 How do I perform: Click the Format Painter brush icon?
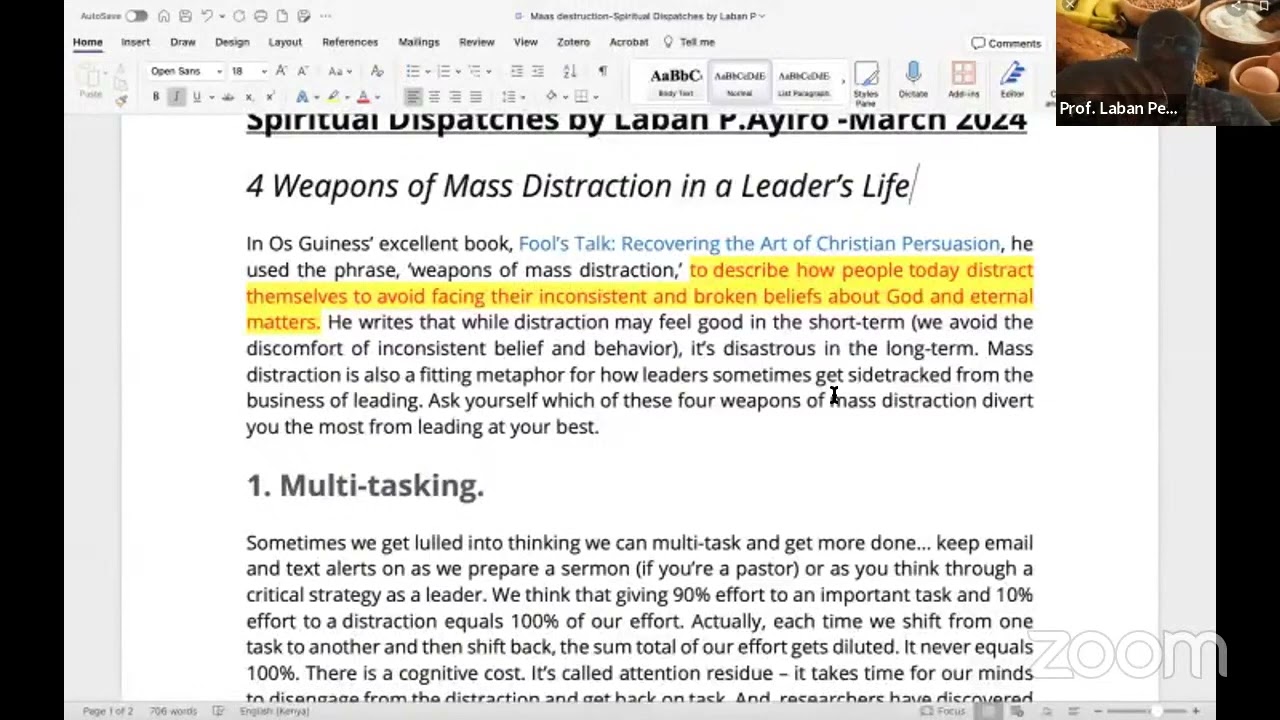pos(121,99)
